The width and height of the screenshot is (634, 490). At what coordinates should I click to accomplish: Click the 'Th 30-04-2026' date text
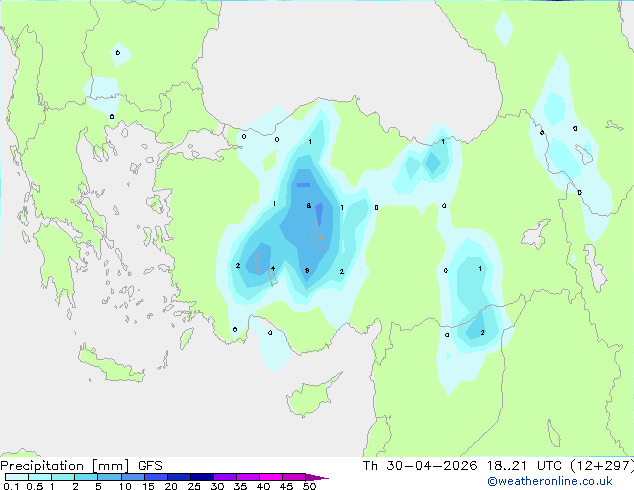coord(420,466)
